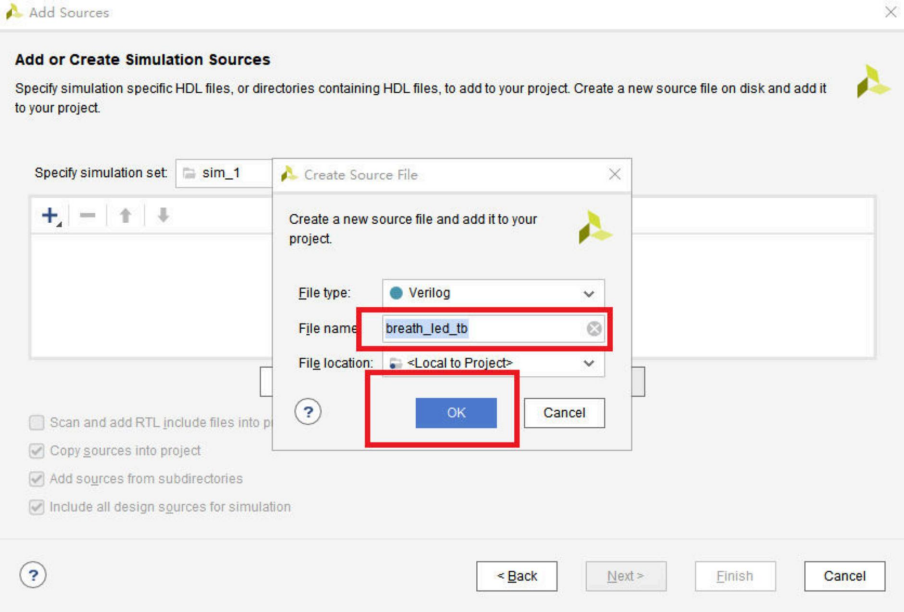Image resolution: width=904 pixels, height=612 pixels.
Task: Open help in the Add Sources wizard
Action: (33, 575)
